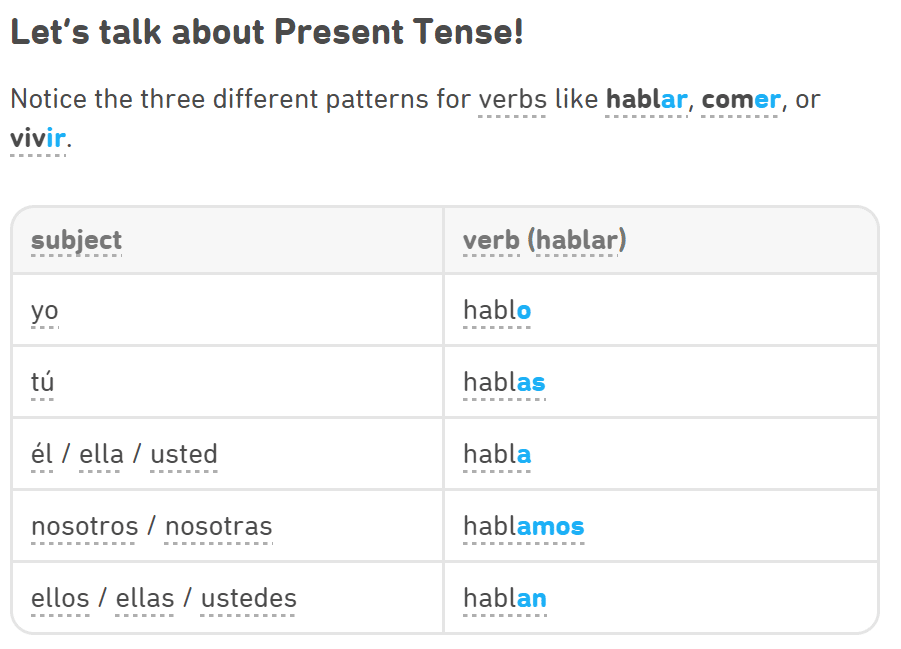Image resolution: width=901 pixels, height=649 pixels.
Task: Select the word 'vivir' hint
Action: click(x=38, y=138)
